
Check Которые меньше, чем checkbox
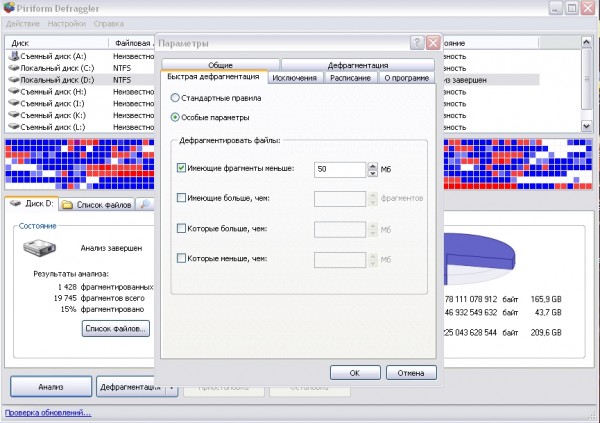click(181, 258)
